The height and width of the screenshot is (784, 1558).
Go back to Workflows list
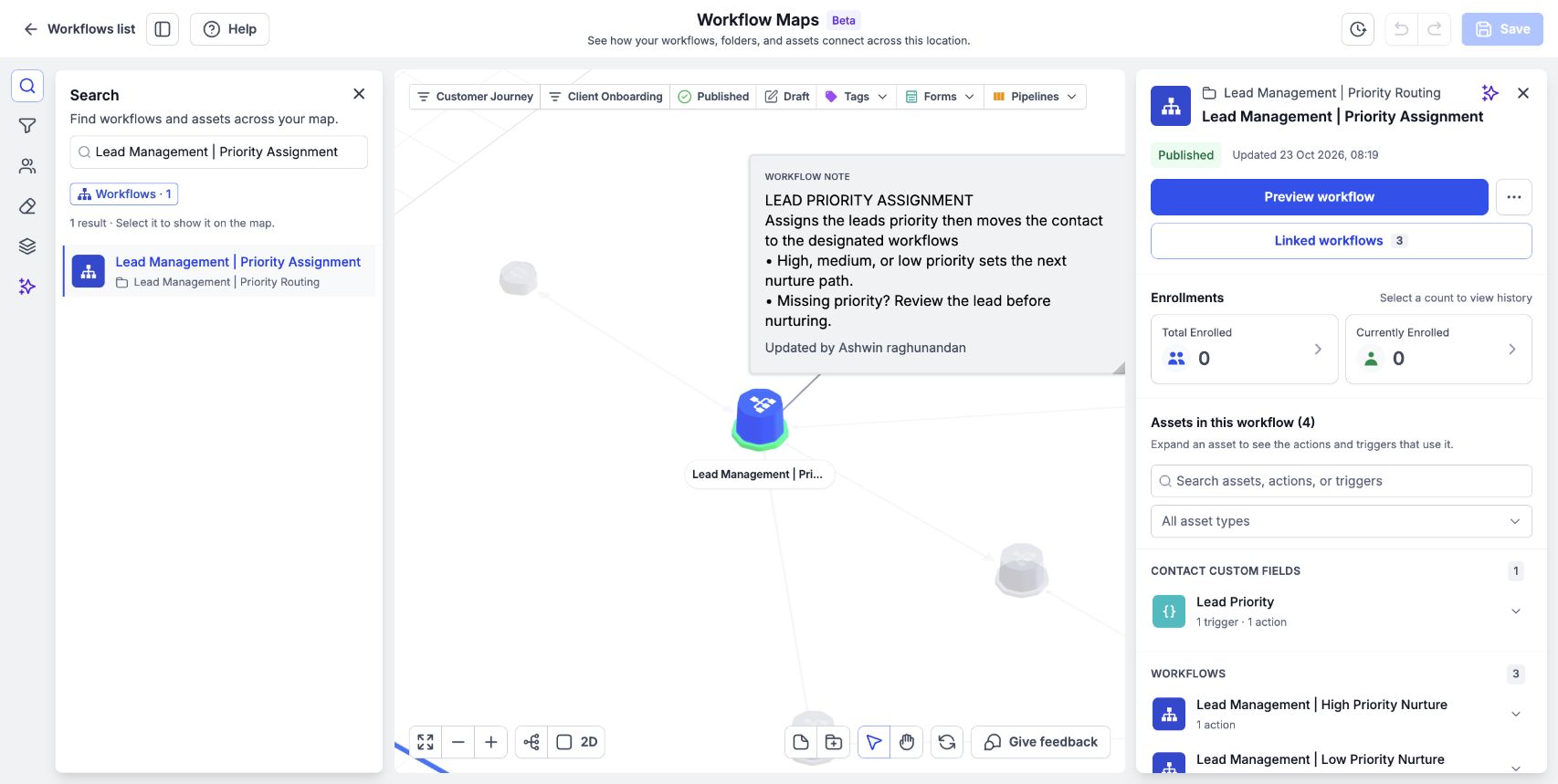[x=79, y=29]
